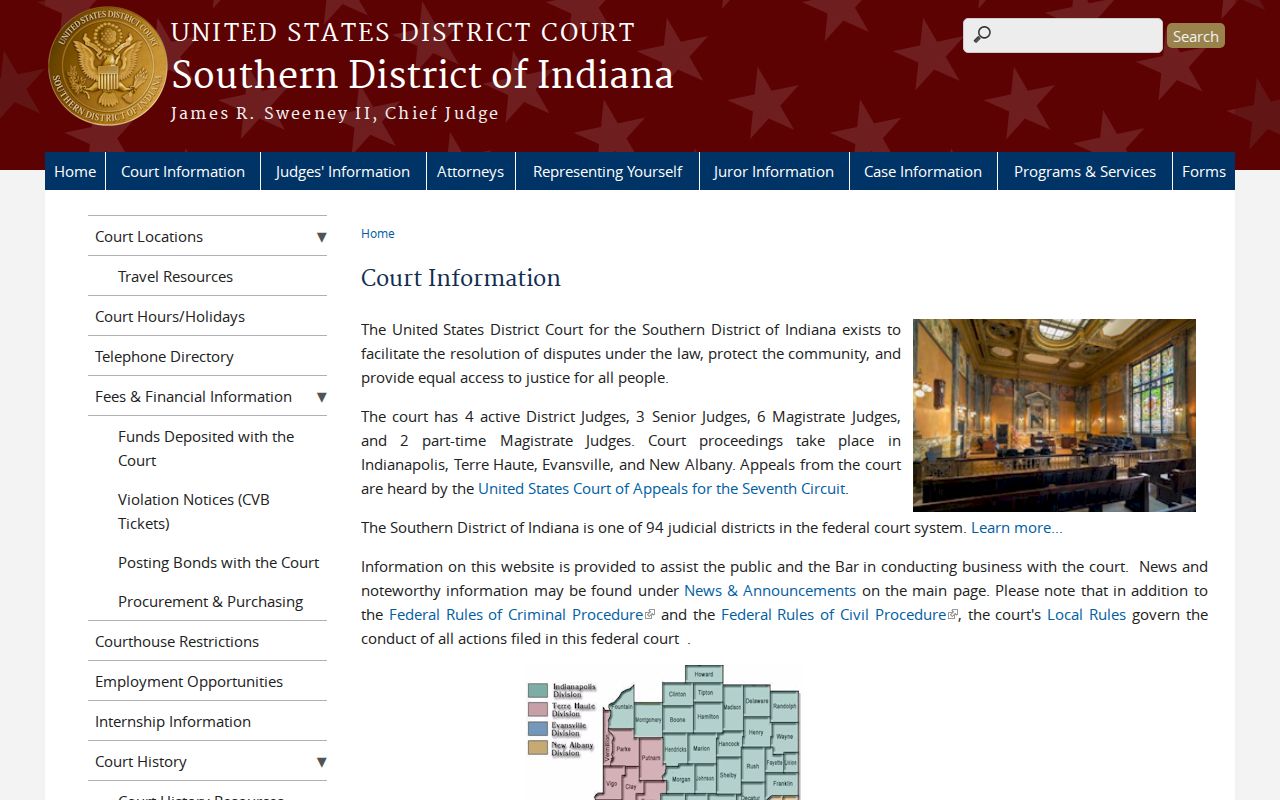
Task: Click the search magnifier icon
Action: point(982,35)
